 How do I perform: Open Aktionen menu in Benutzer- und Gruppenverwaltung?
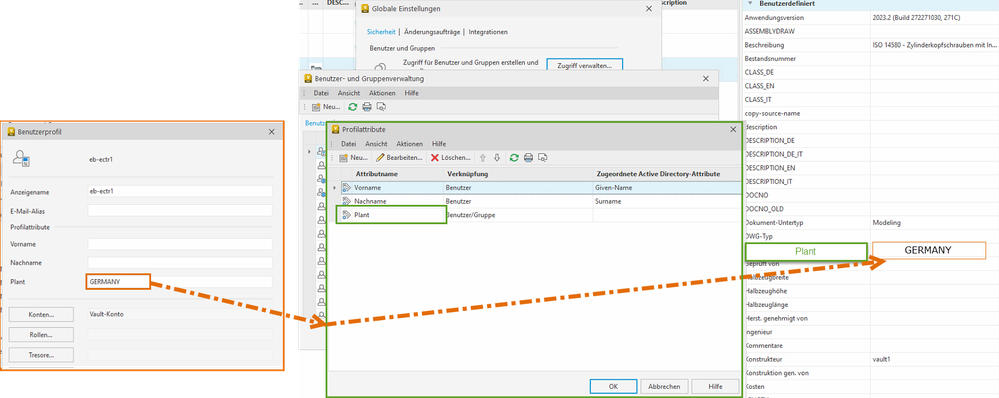tap(382, 93)
